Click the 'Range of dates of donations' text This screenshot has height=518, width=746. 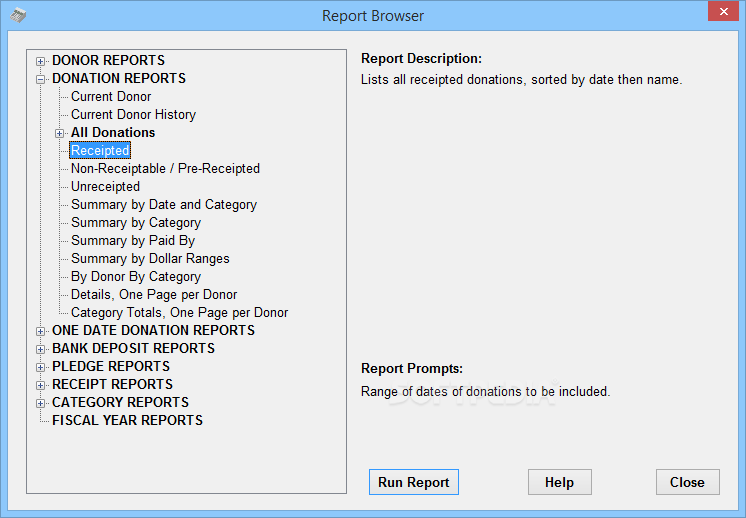tap(485, 391)
